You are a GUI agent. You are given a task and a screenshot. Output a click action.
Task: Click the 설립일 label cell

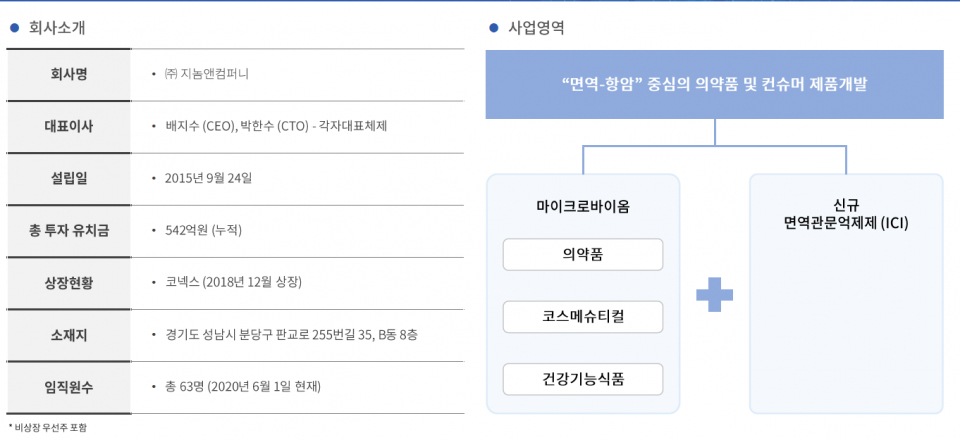[x=69, y=178]
